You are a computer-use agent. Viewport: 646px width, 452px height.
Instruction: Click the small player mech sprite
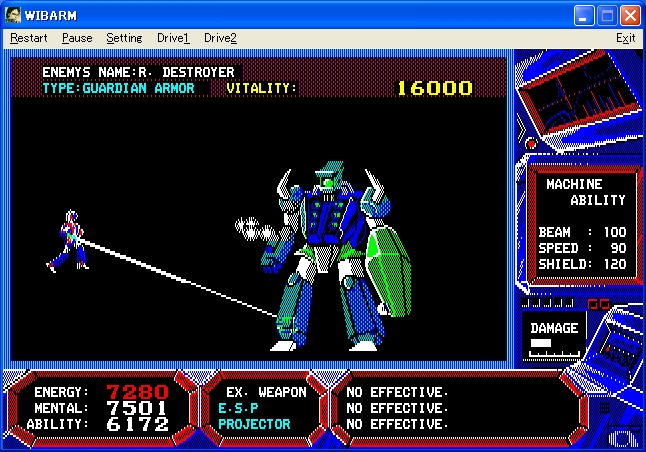[x=68, y=241]
